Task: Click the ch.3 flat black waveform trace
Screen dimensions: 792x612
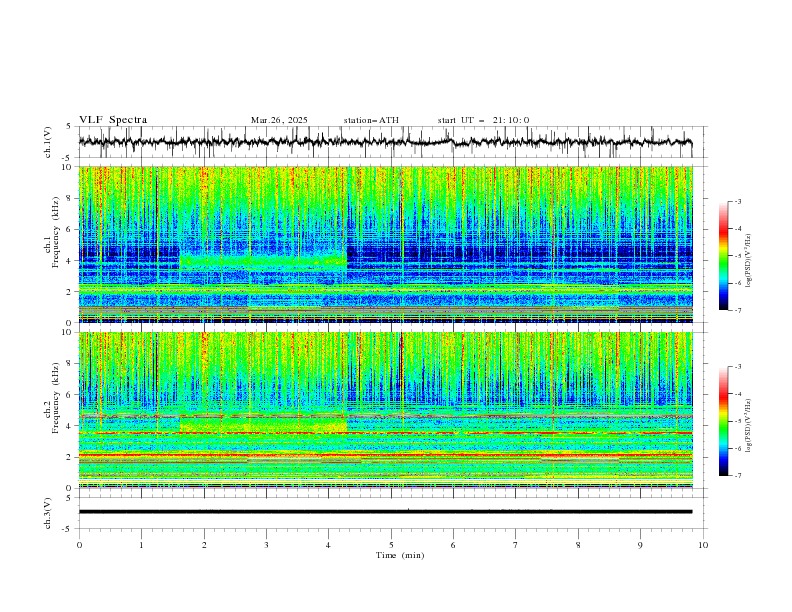Action: [385, 512]
